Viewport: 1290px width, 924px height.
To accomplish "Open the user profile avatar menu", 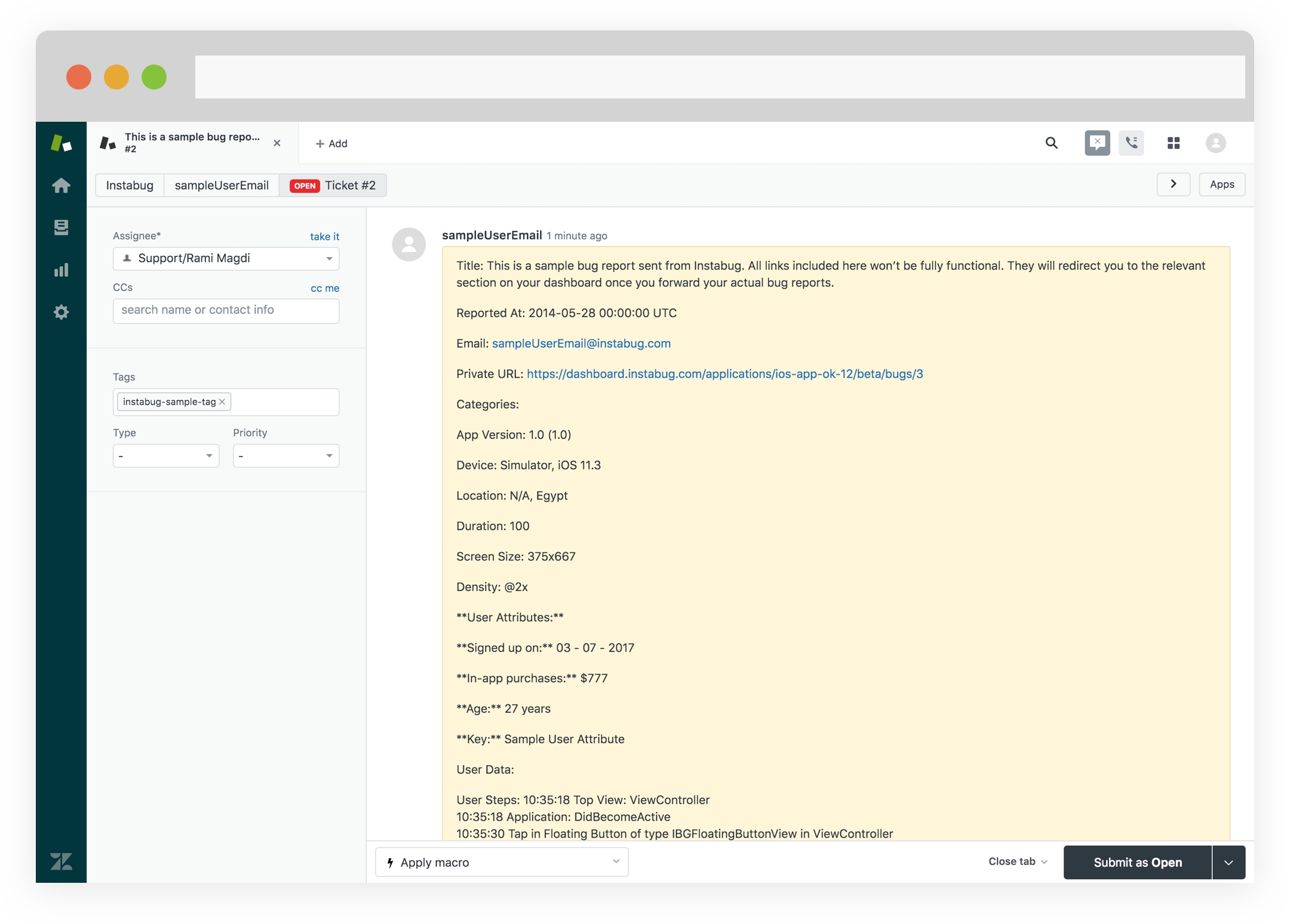I will coord(1215,143).
